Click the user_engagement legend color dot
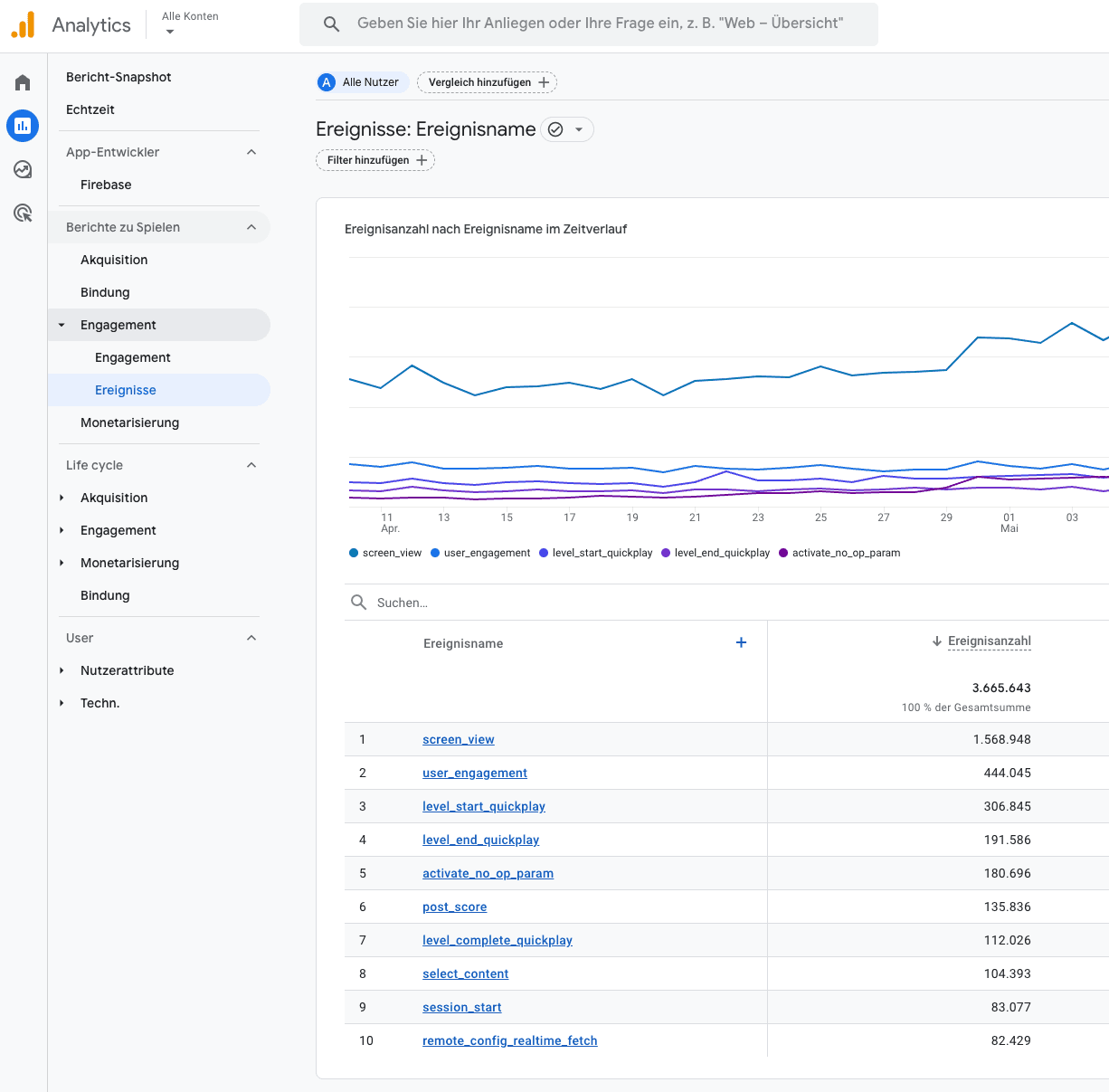 (x=435, y=553)
